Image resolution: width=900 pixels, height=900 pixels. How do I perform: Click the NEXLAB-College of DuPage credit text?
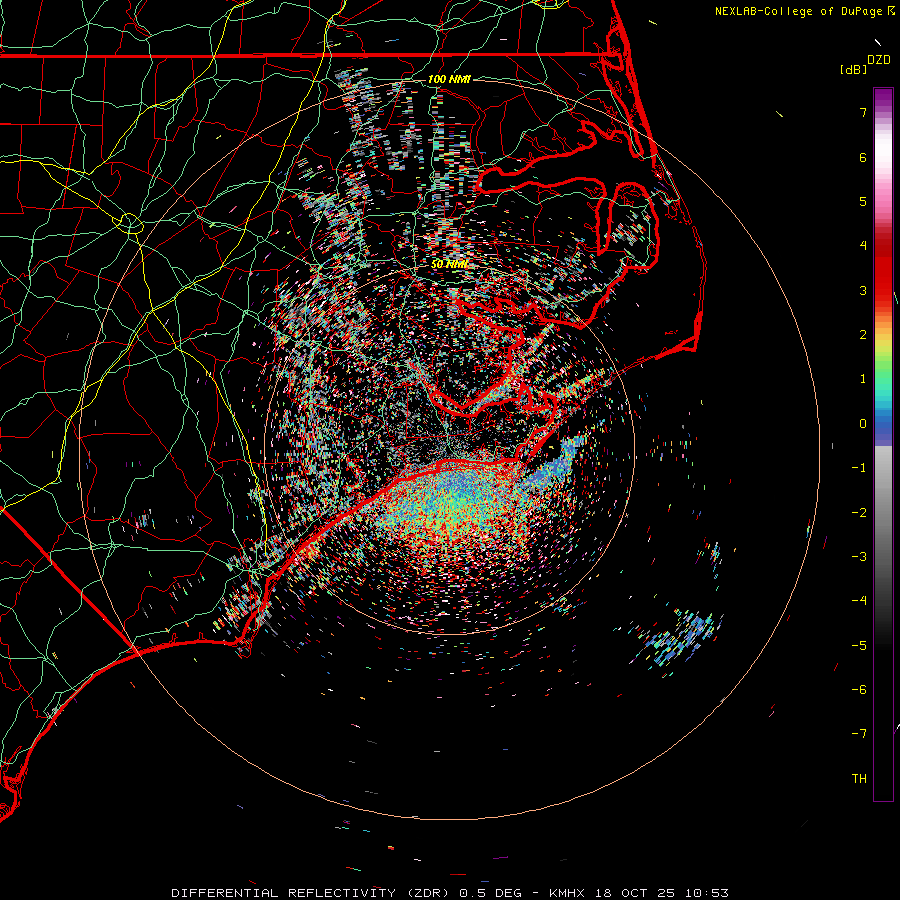click(799, 11)
